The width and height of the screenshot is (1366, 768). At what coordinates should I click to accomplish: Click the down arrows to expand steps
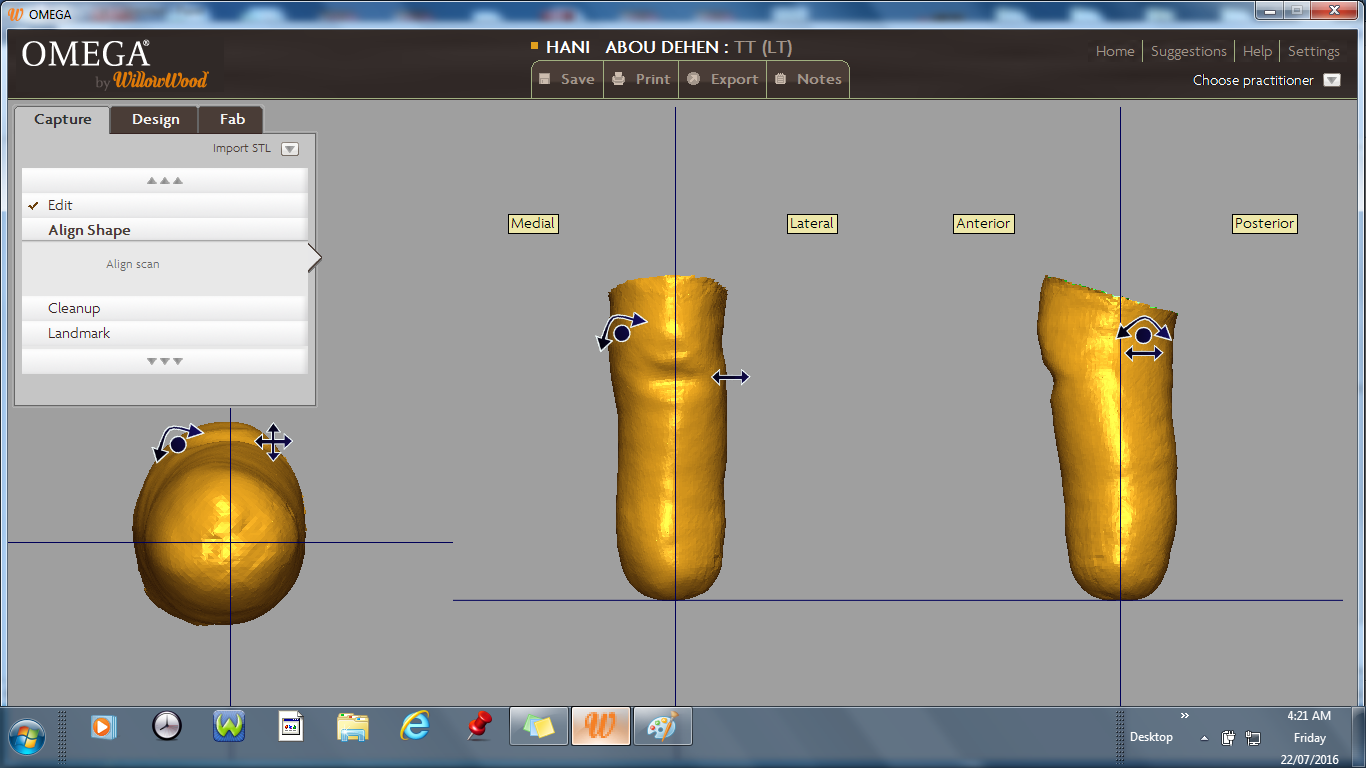[x=165, y=361]
